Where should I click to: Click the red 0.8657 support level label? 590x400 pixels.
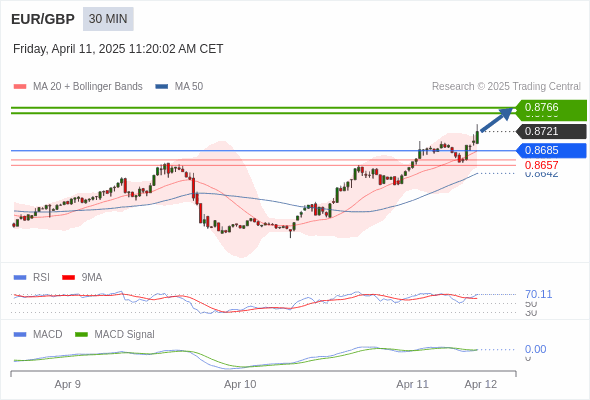coord(541,165)
